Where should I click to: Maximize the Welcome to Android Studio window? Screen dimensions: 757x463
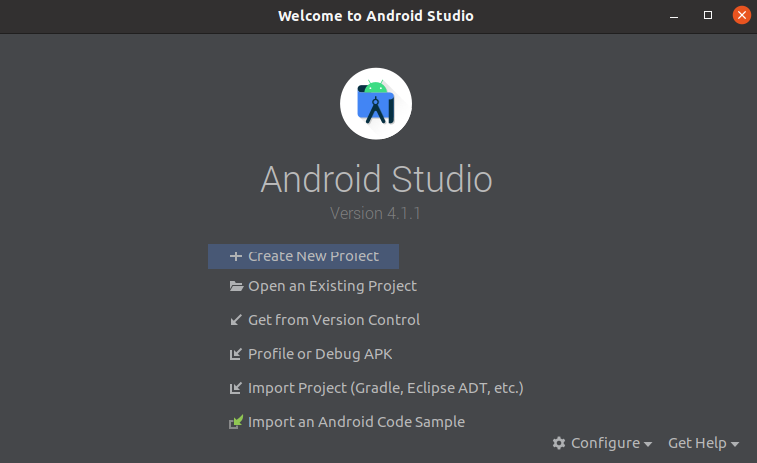coord(708,15)
